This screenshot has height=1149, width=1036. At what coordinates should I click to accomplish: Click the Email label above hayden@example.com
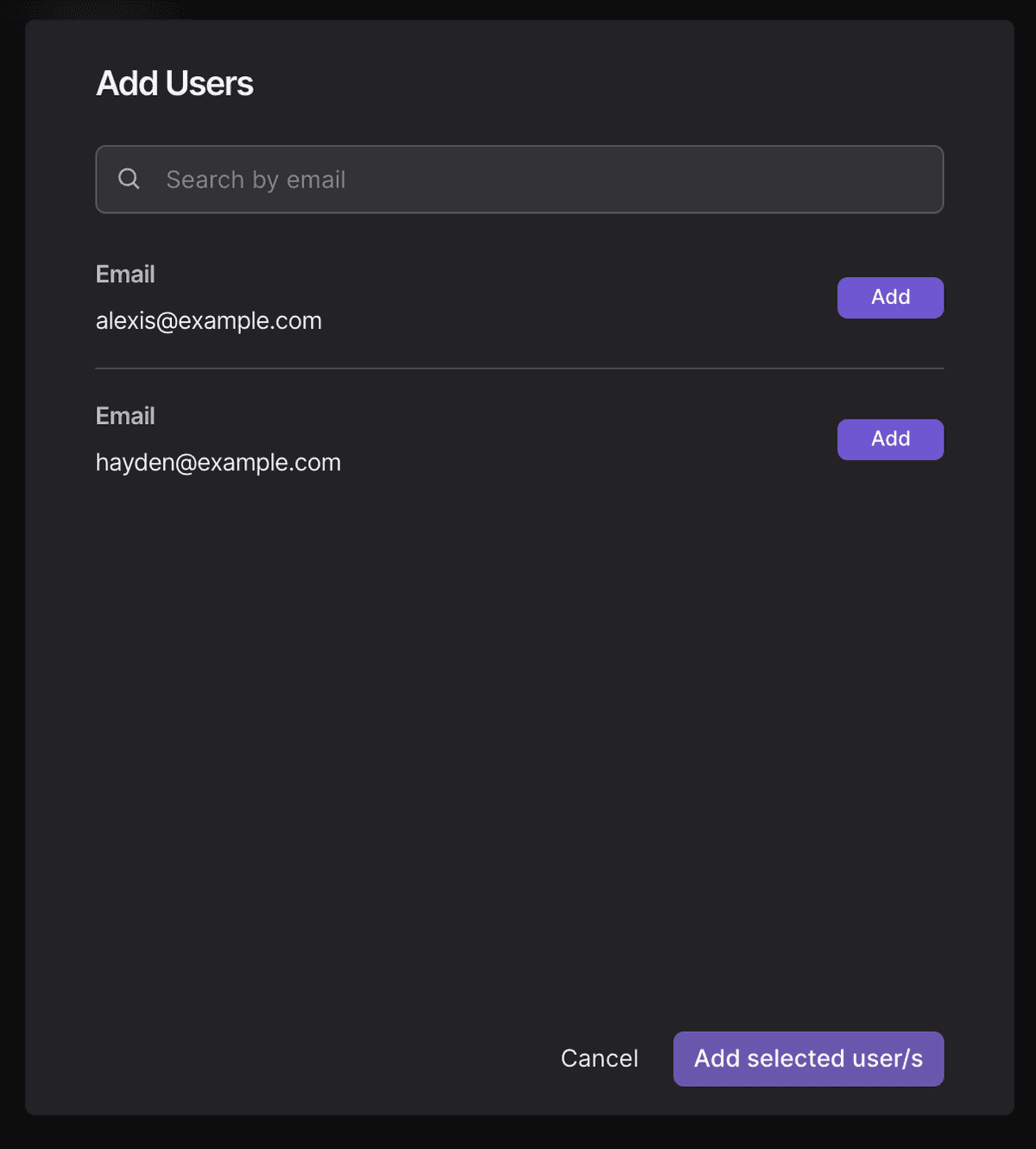[x=125, y=416]
